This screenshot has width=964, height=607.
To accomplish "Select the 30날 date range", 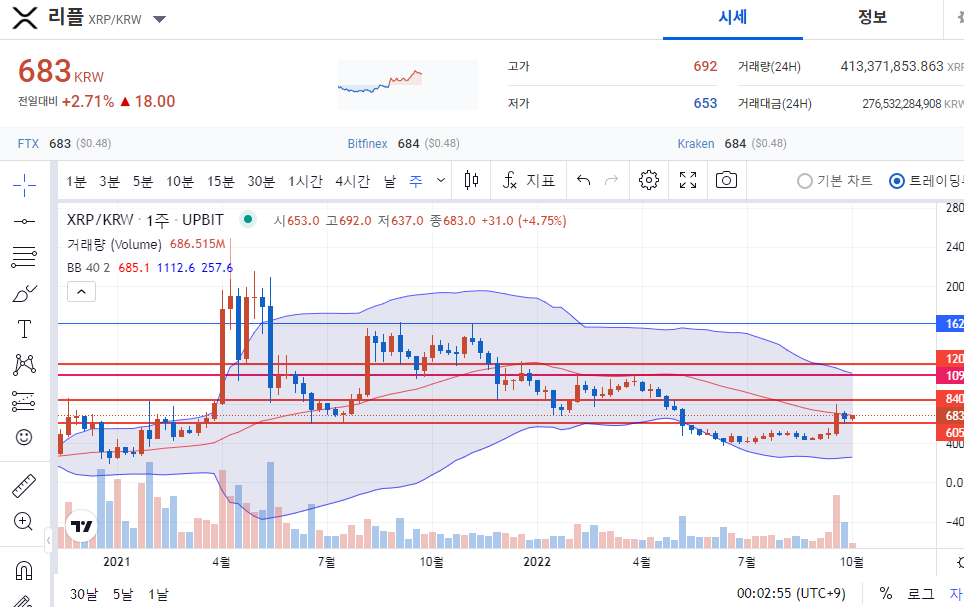I will (x=84, y=594).
